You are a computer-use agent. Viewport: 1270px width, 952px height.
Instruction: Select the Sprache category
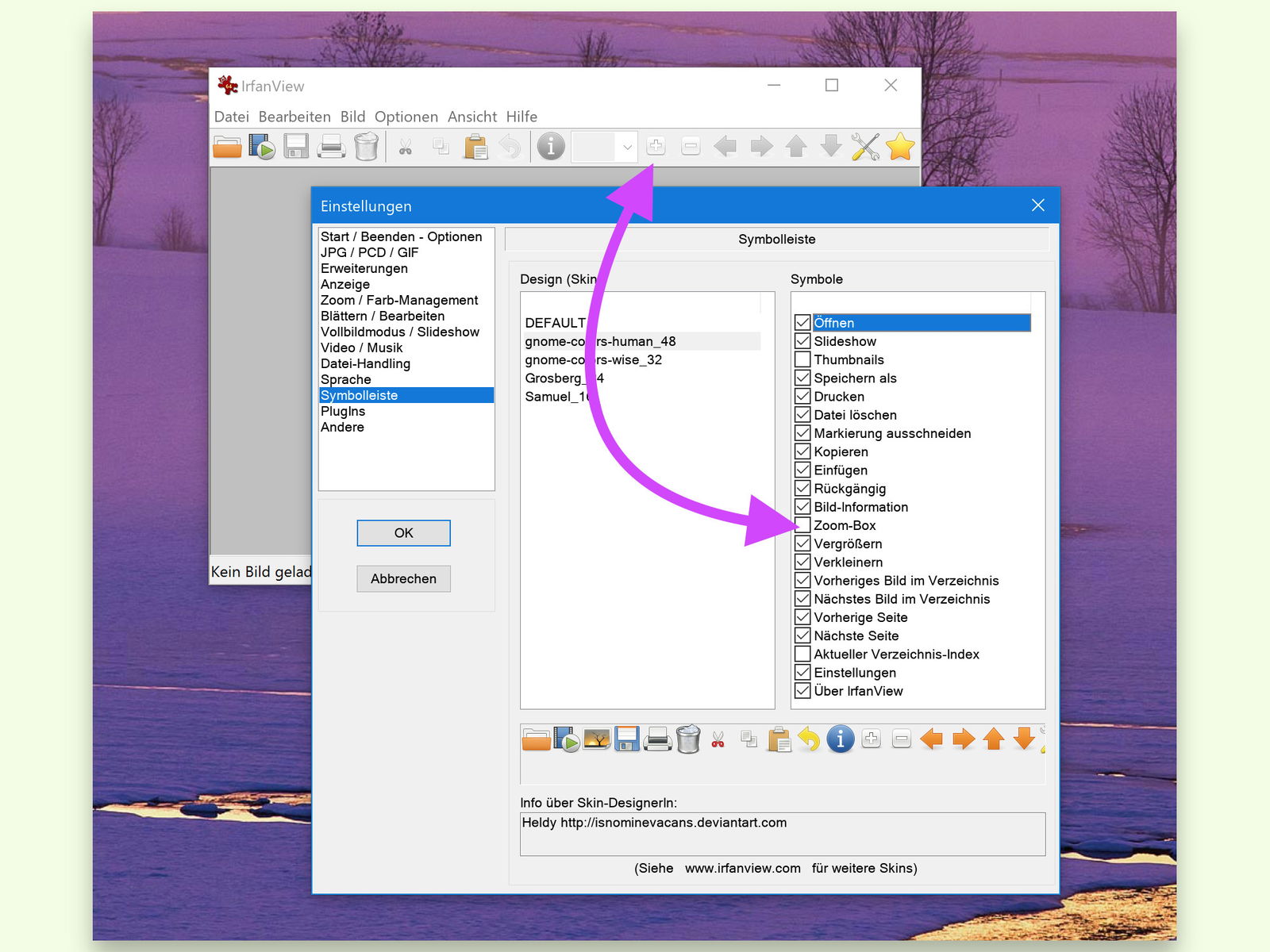click(346, 379)
